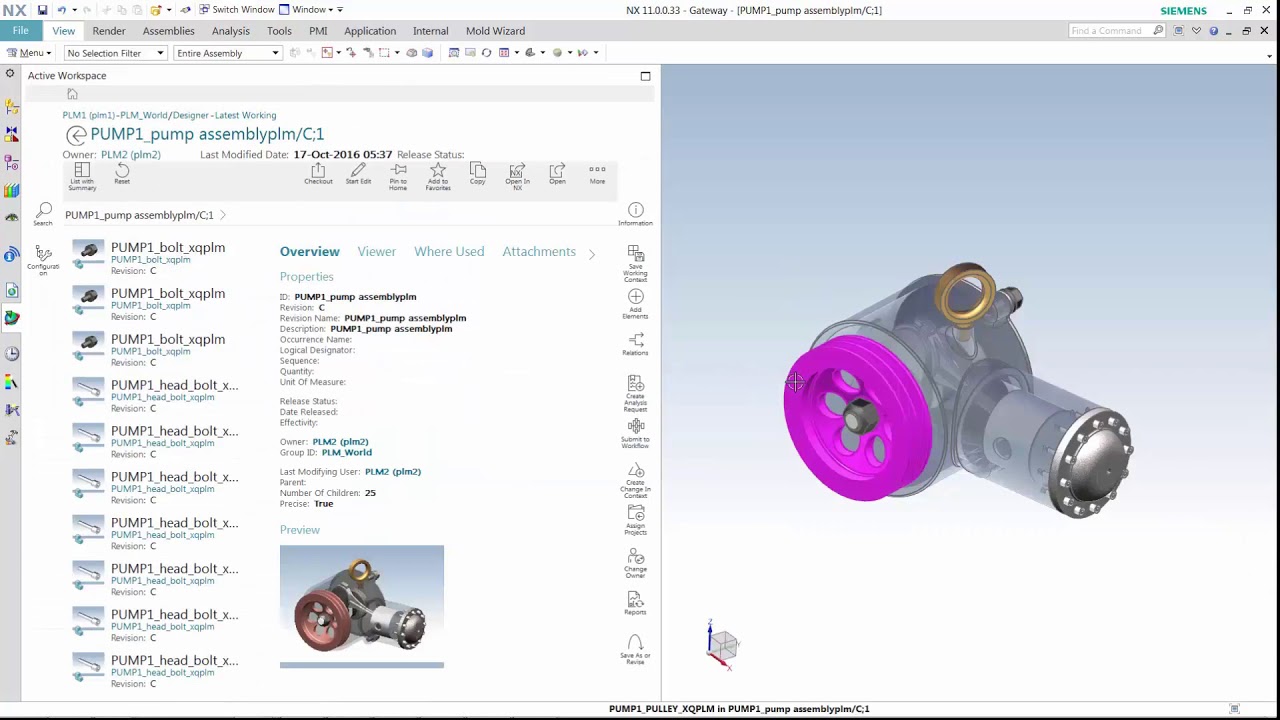Click Last Modifying User PLM2 (plm2) link

pos(393,472)
